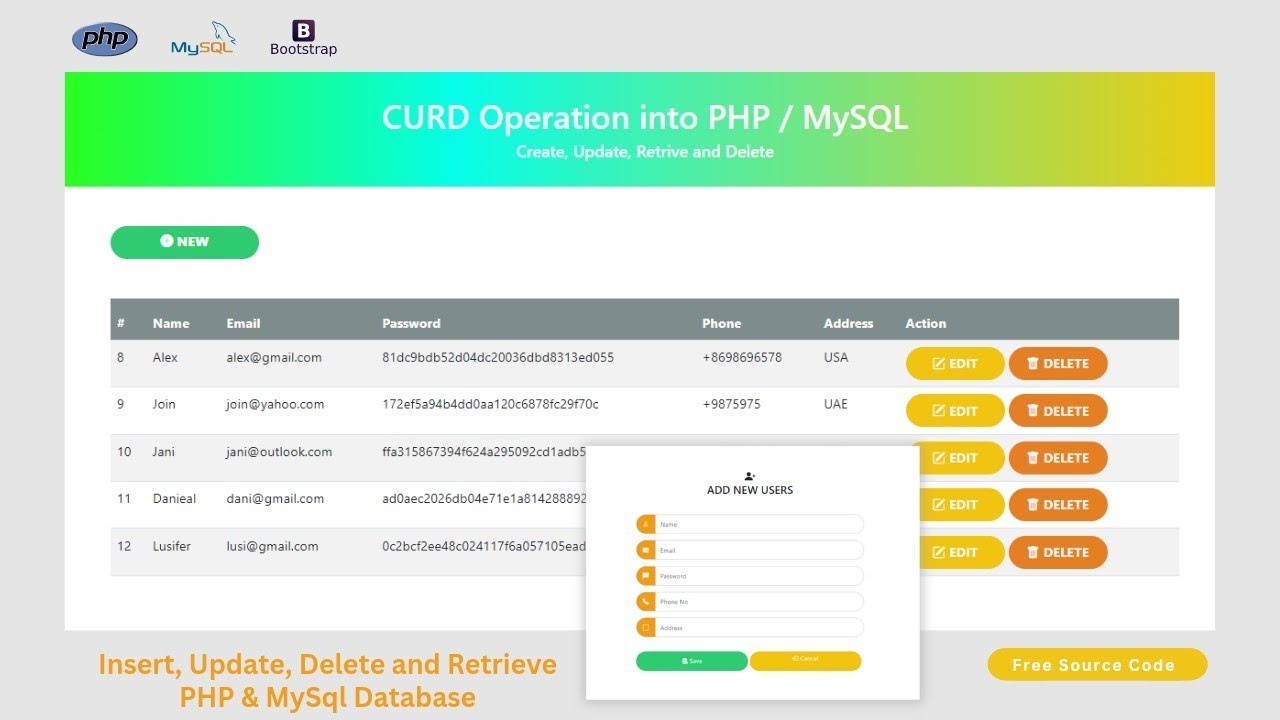Click phone number +8698696578

click(742, 357)
